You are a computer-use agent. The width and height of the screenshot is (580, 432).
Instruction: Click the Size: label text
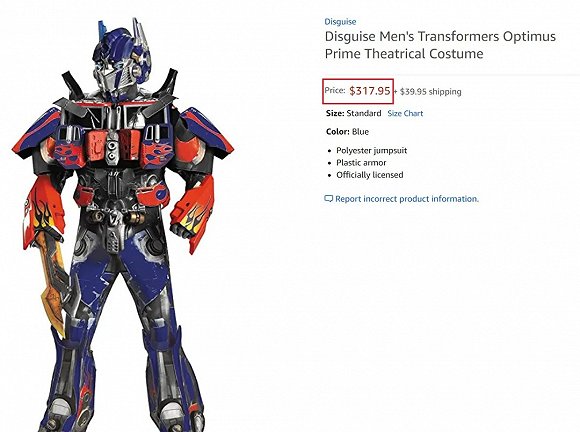tap(335, 113)
